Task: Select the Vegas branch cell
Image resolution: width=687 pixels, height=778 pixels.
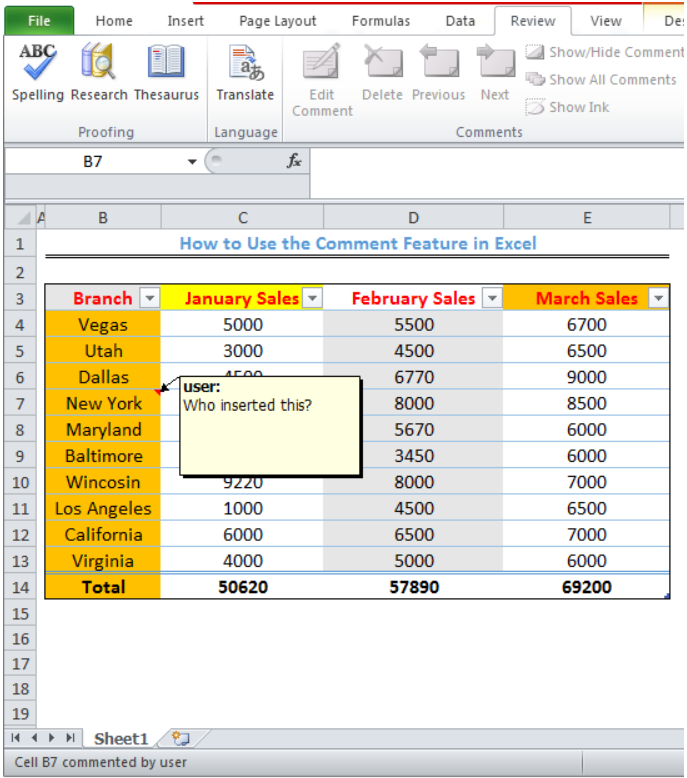Action: click(x=103, y=324)
